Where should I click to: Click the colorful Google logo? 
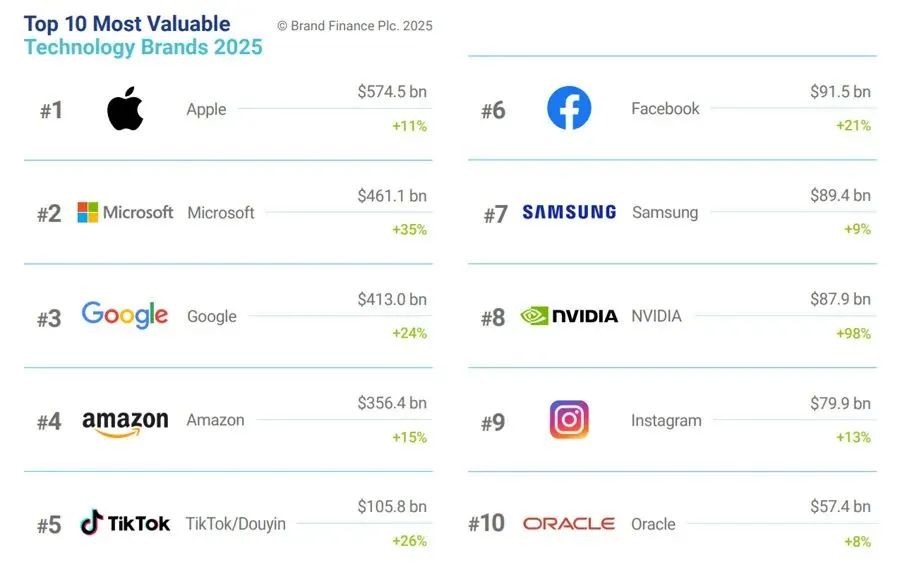(x=125, y=315)
